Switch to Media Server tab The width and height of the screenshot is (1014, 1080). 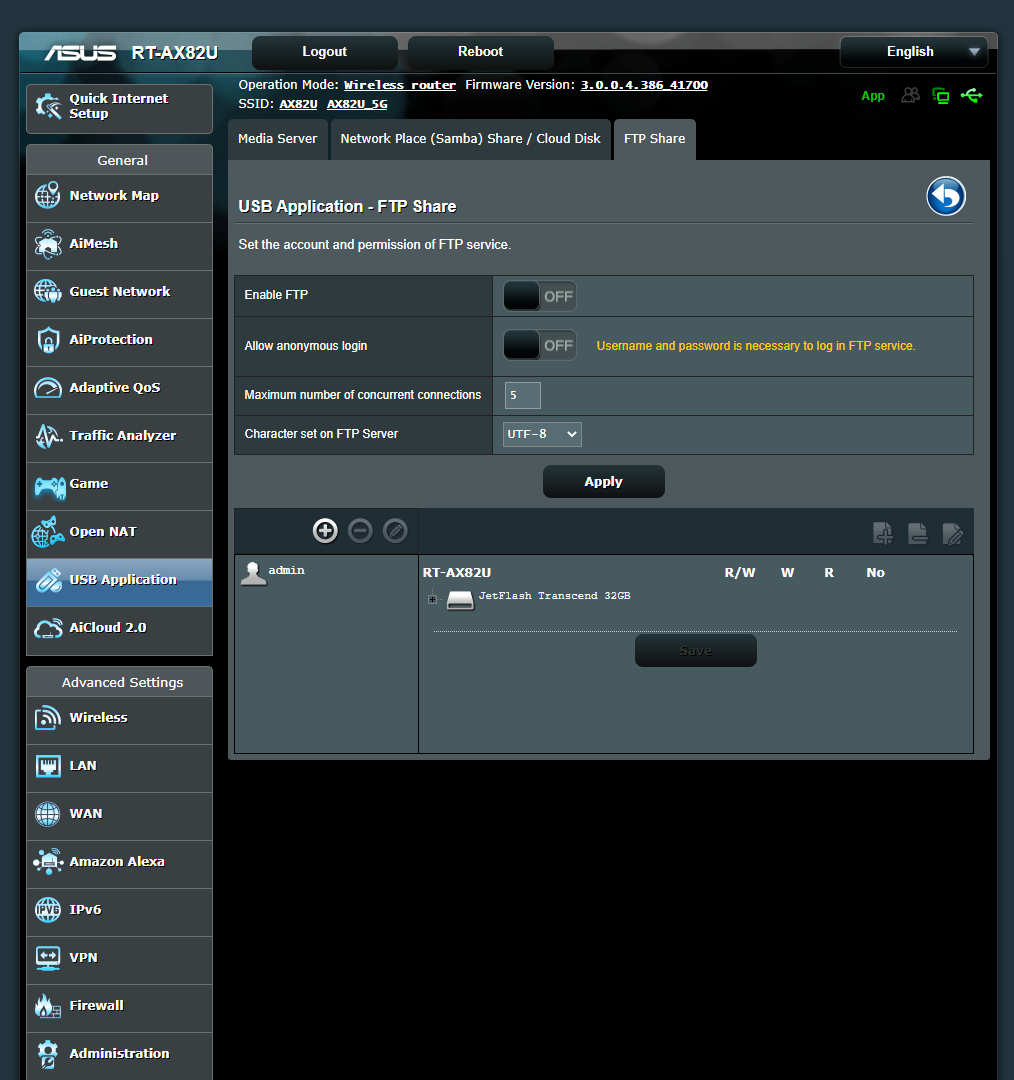point(278,139)
